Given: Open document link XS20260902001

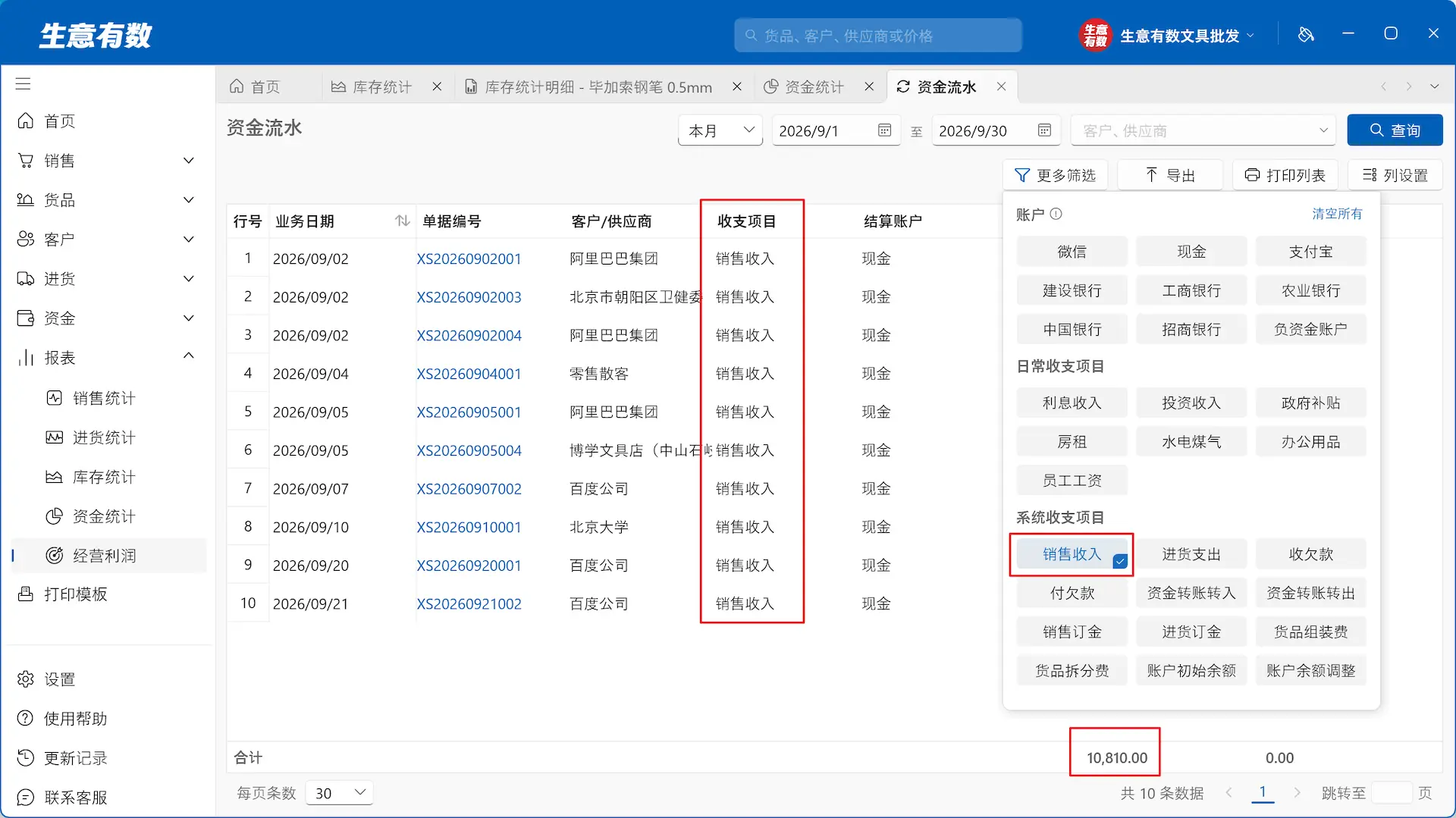Looking at the screenshot, I should [469, 259].
